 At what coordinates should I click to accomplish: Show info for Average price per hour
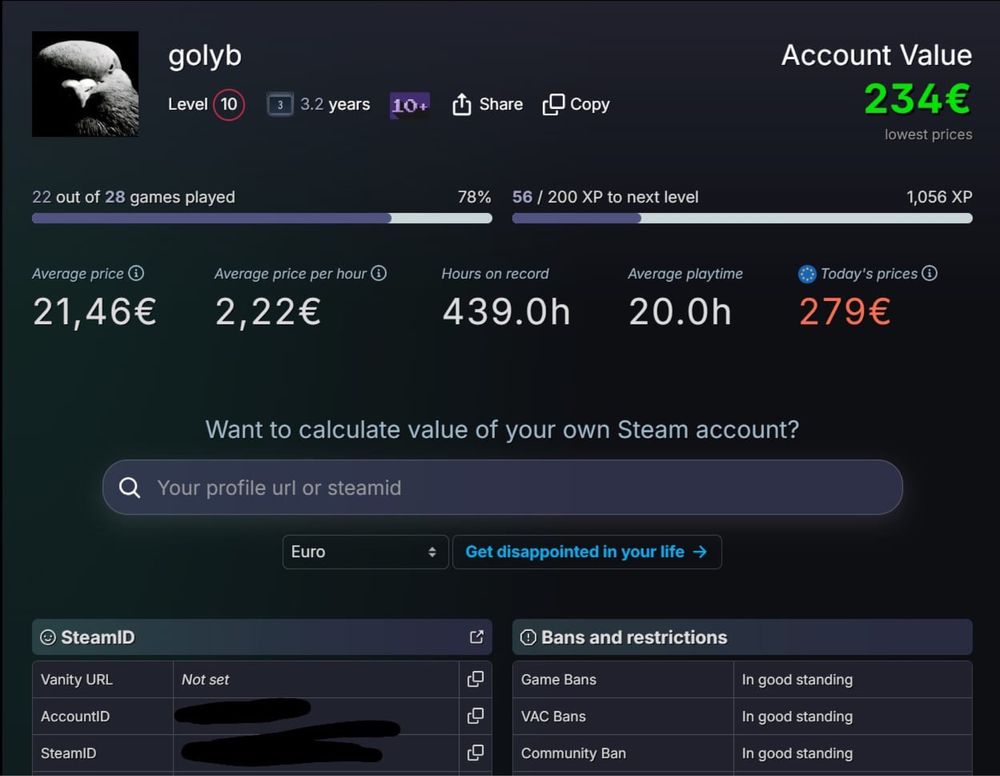tap(379, 273)
